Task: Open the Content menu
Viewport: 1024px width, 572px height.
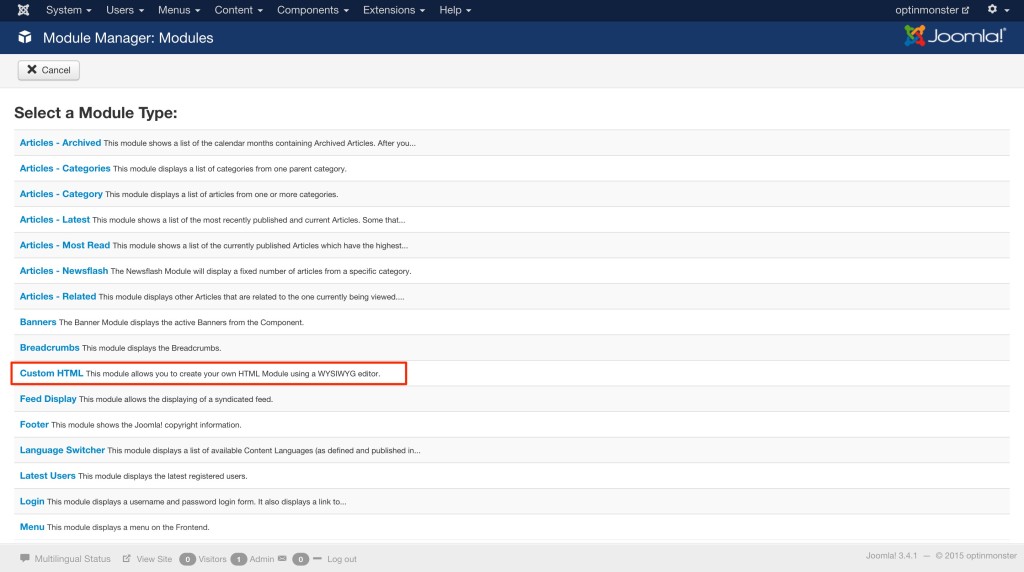Action: click(x=238, y=10)
